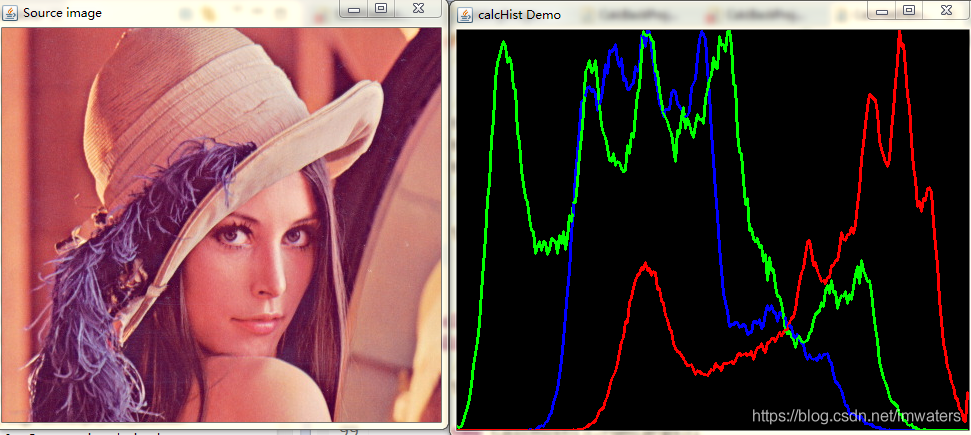971x435 pixels.
Task: Minimize the Source image window
Action: click(355, 9)
